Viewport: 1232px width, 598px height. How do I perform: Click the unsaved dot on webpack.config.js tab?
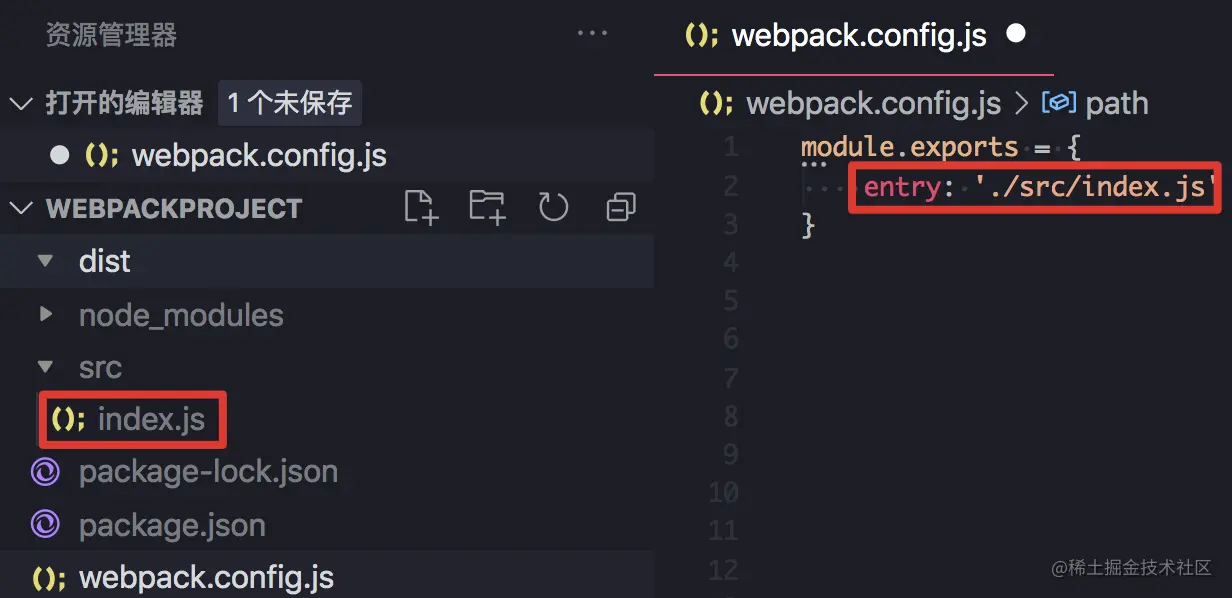click(1016, 35)
